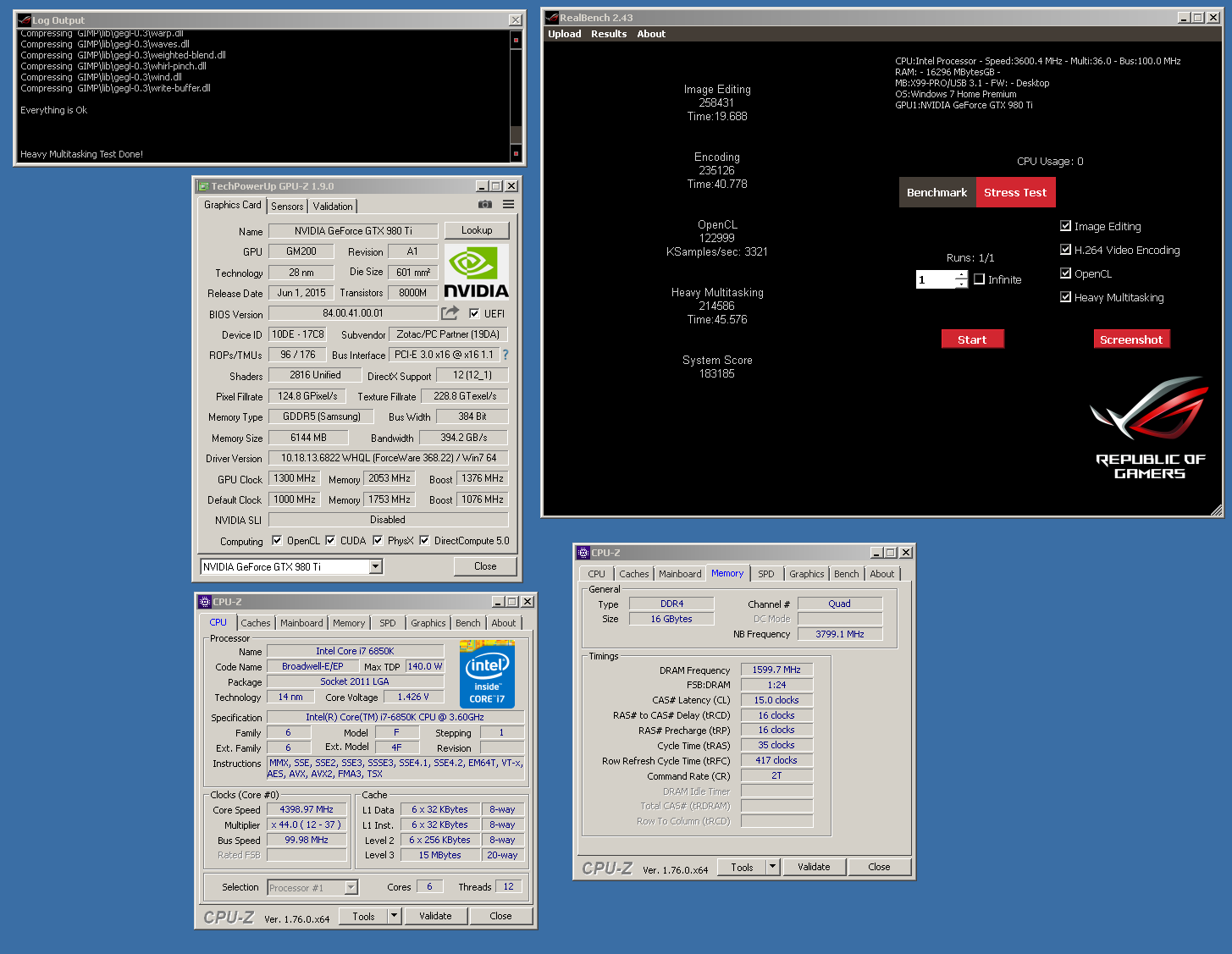This screenshot has width=1232, height=954.
Task: Switch to Stress Test mode in RealBench
Action: (1015, 192)
